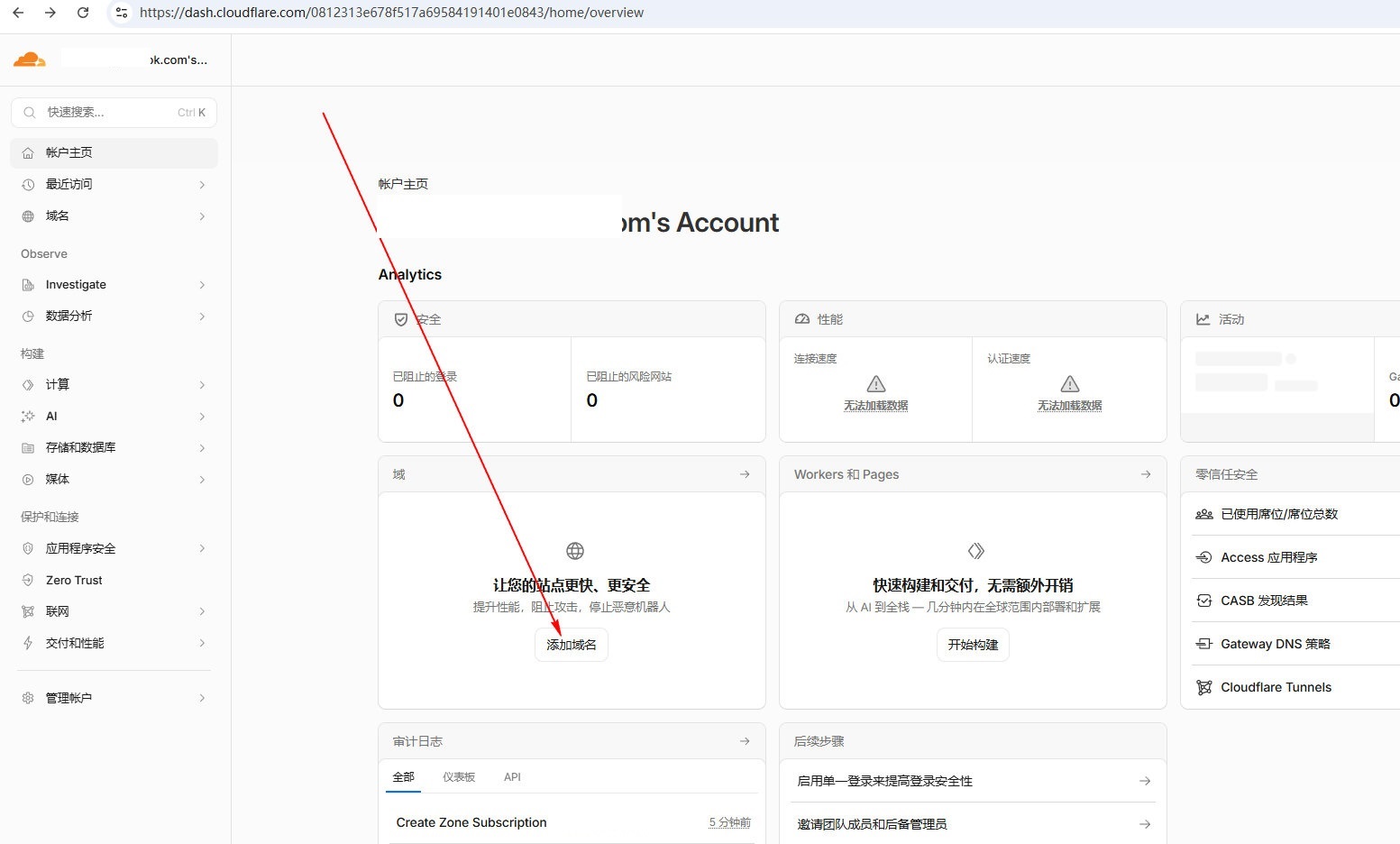This screenshot has height=844, width=1400.
Task: Click the Cloudflare cloud logo
Action: (x=30, y=60)
